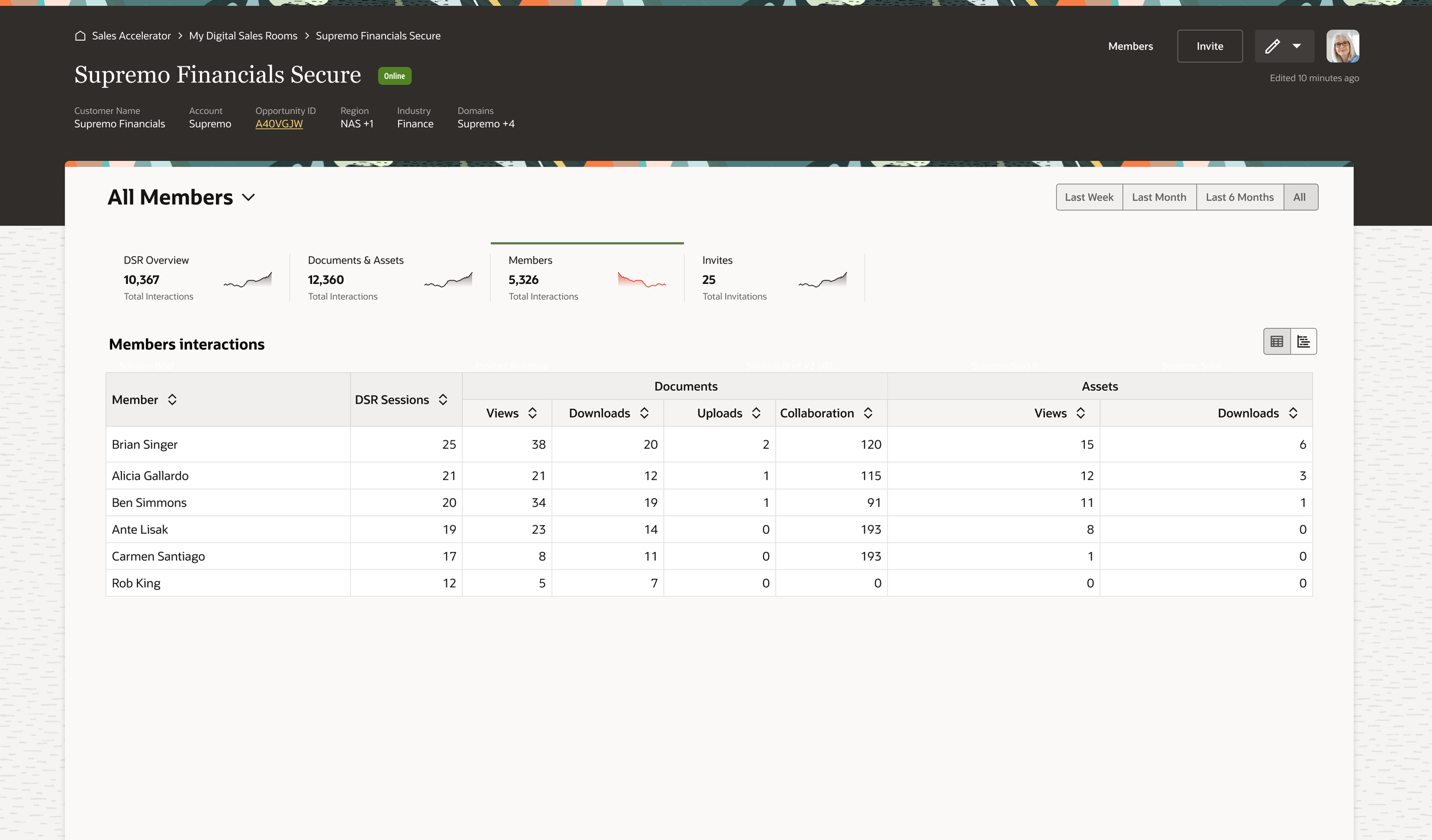Sort Documents Uploads column
Screen dimensions: 1432x840
756,413
